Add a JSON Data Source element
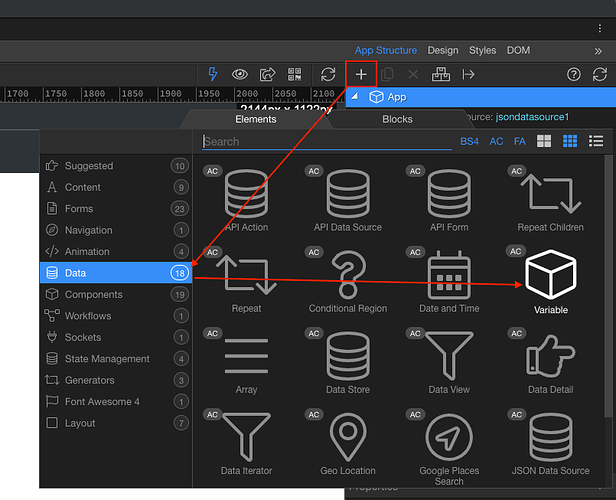The width and height of the screenshot is (616, 500). [x=550, y=443]
